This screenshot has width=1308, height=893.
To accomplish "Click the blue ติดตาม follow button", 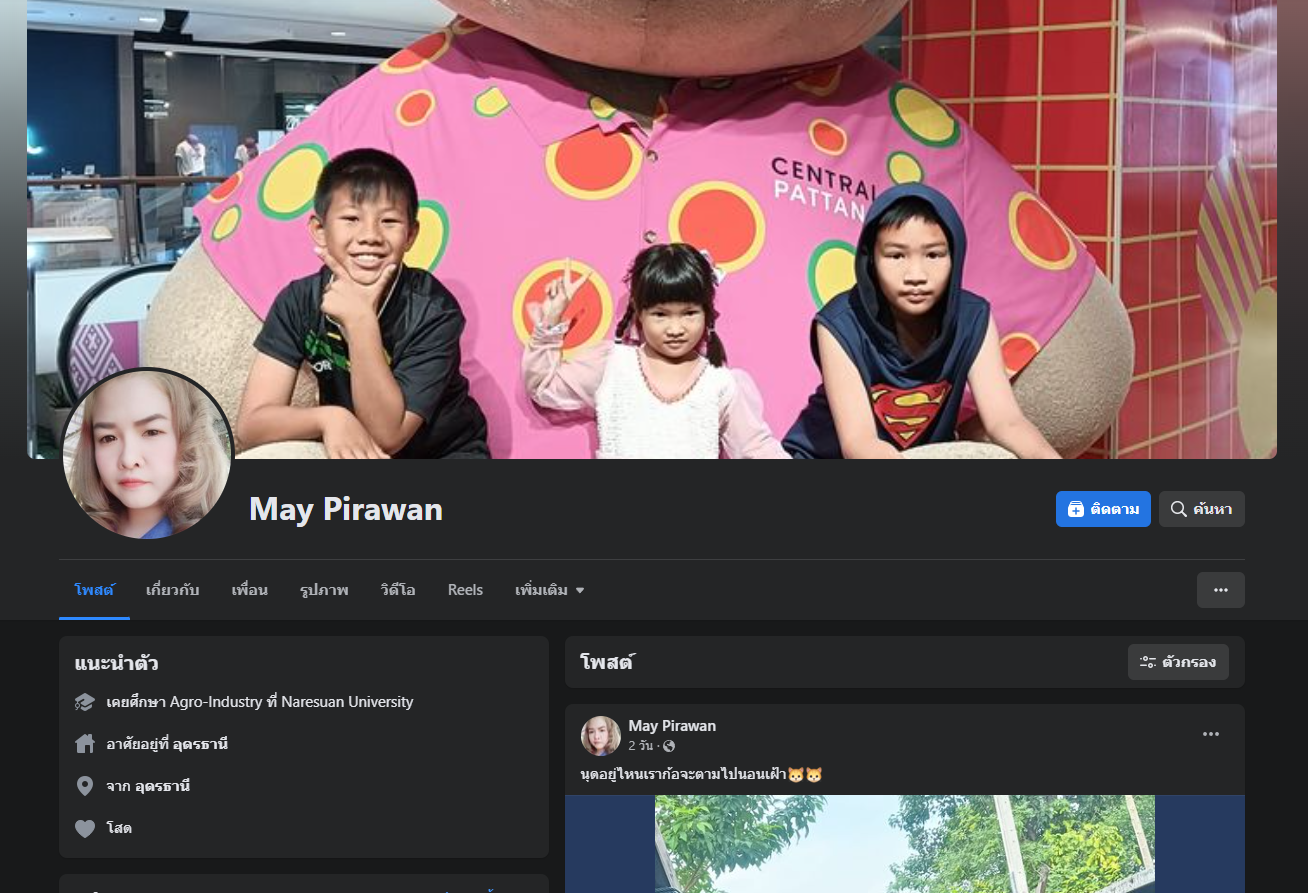I will [1103, 509].
